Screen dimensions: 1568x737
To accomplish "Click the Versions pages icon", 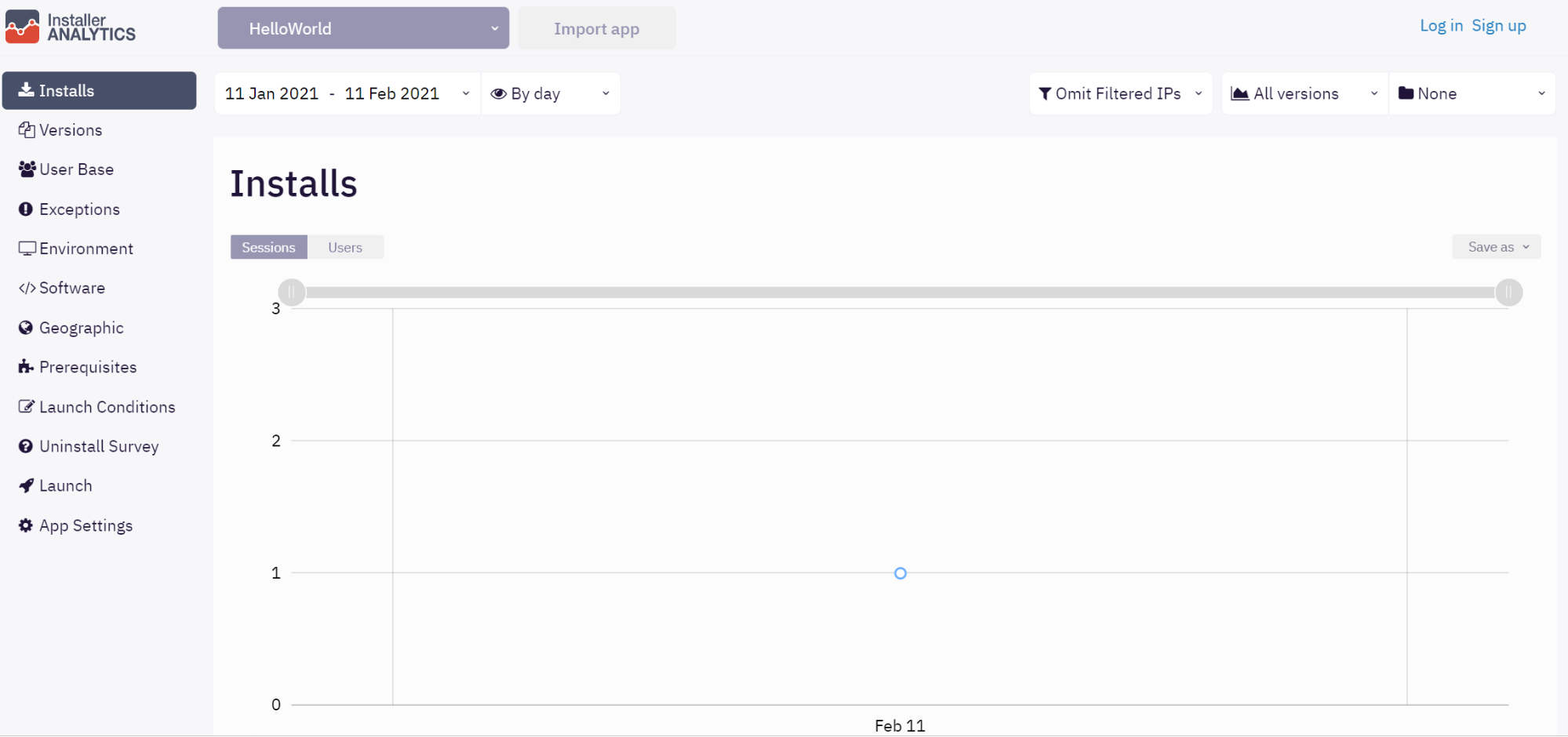I will point(27,130).
